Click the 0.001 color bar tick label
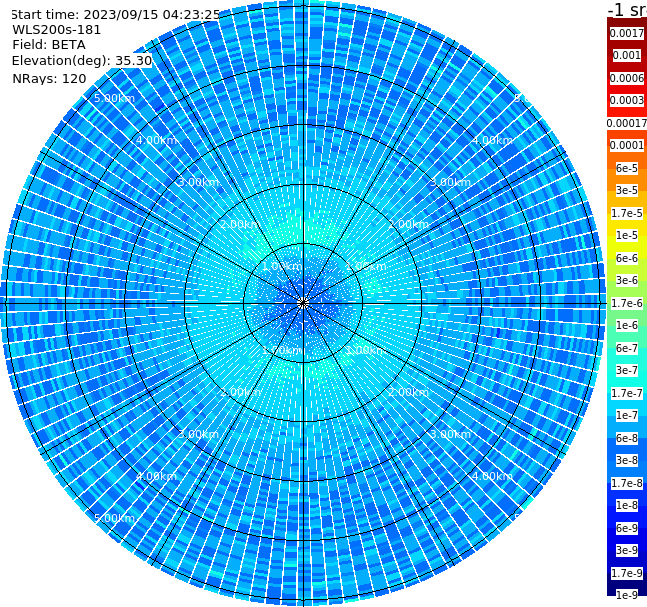Screen dimensions: 647x607 [627, 55]
